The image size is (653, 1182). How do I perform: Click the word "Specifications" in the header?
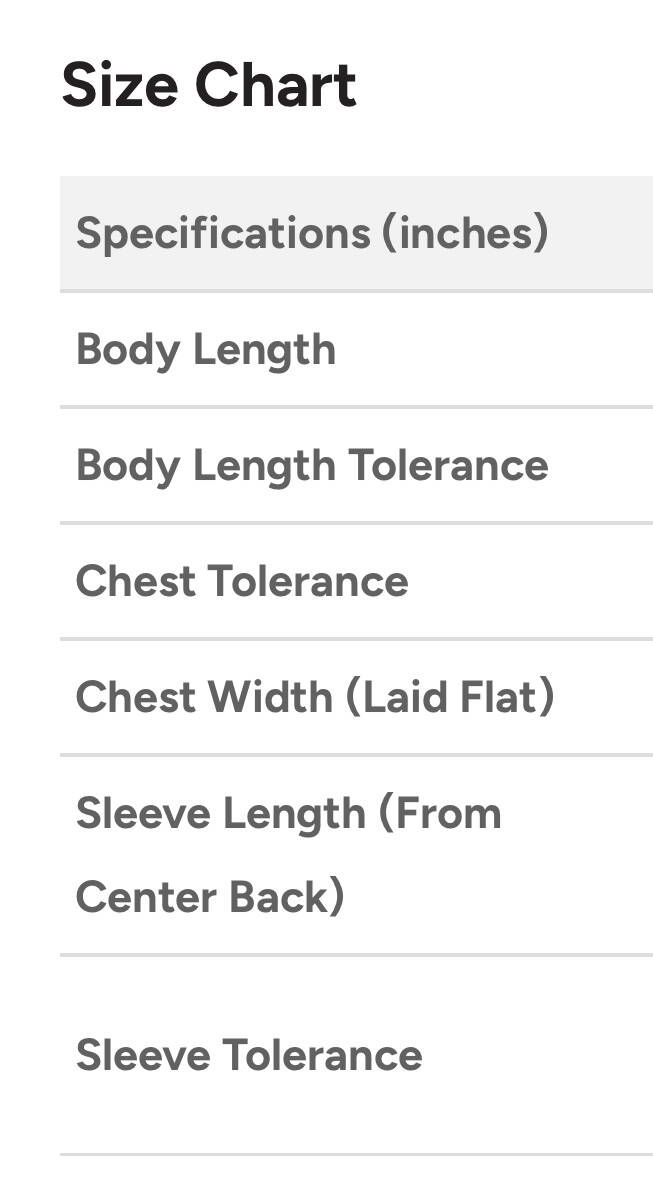point(221,233)
